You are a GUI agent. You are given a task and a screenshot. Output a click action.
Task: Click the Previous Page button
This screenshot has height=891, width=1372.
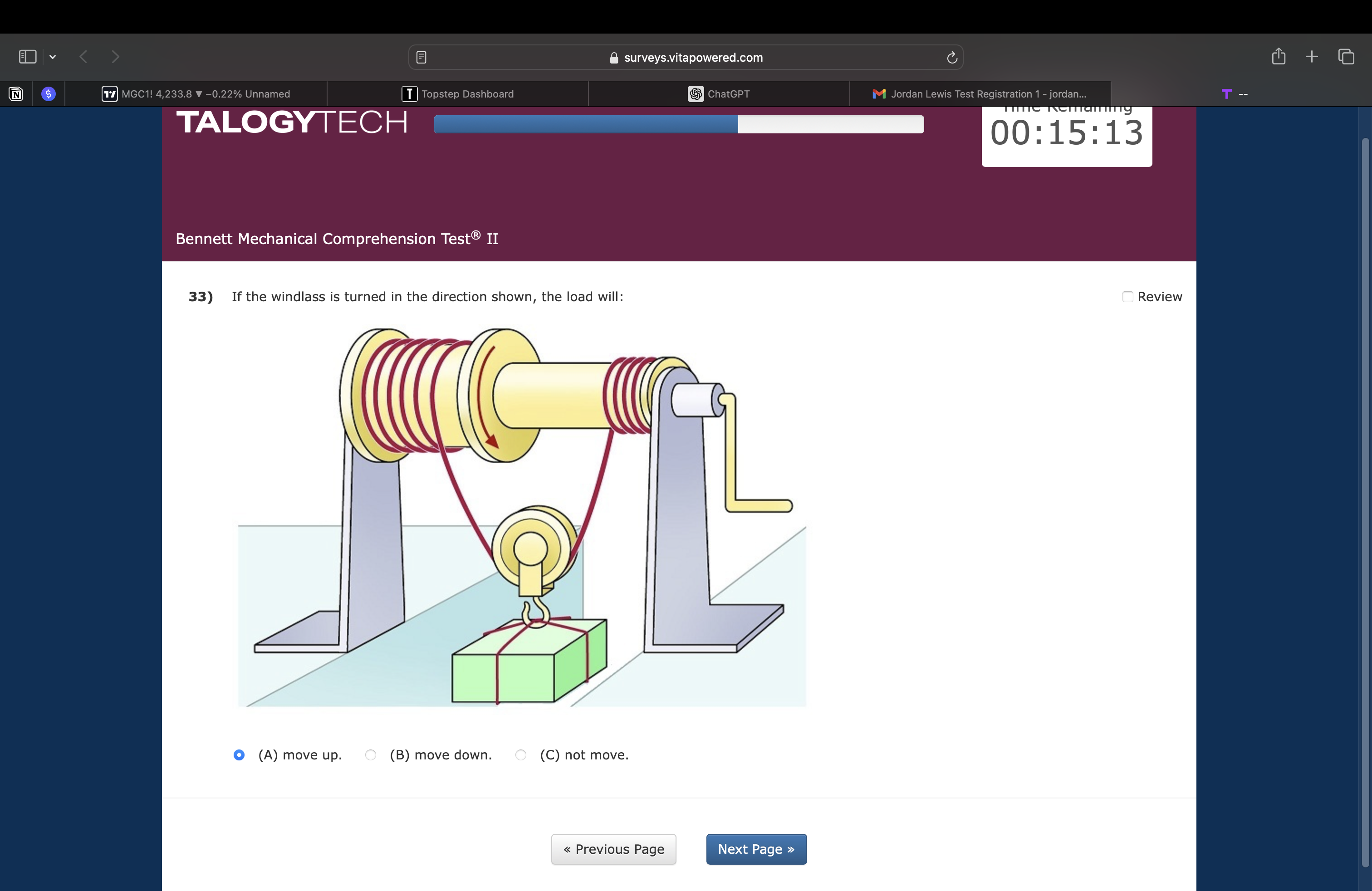[x=613, y=849]
